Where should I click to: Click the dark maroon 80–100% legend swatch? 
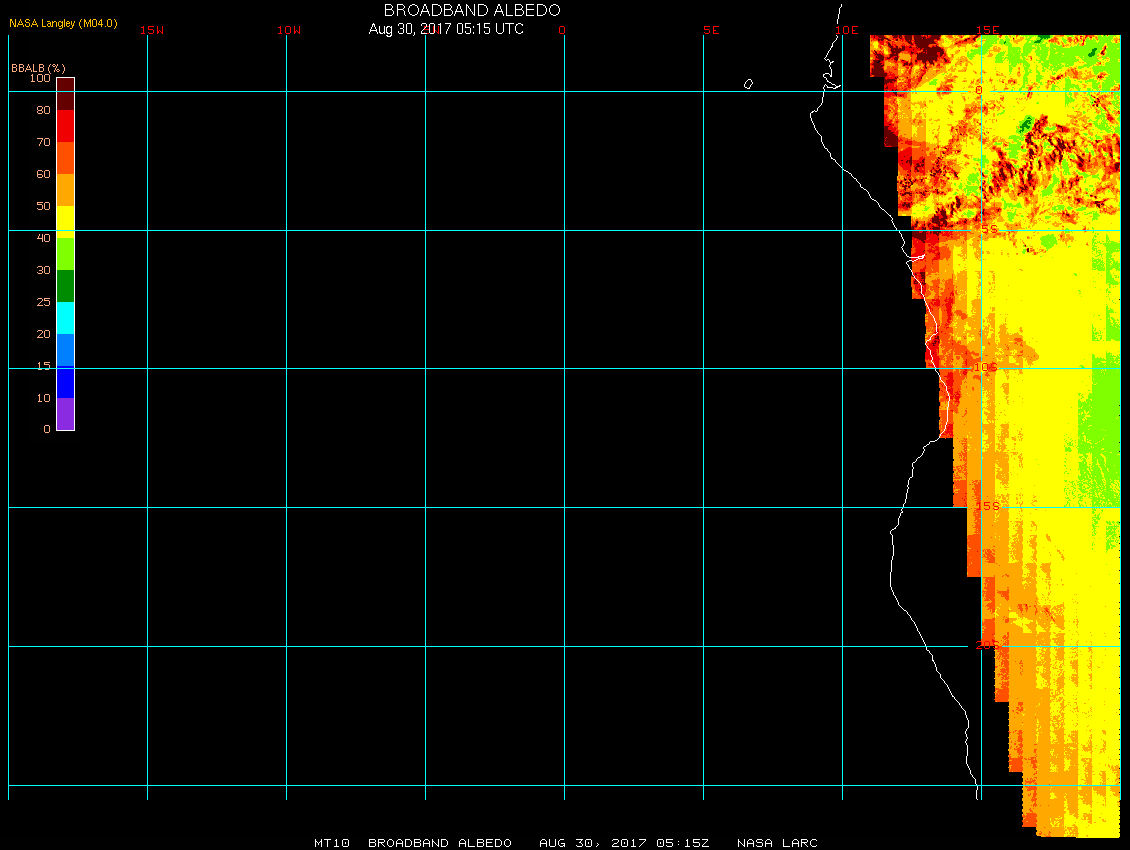pyautogui.click(x=65, y=93)
